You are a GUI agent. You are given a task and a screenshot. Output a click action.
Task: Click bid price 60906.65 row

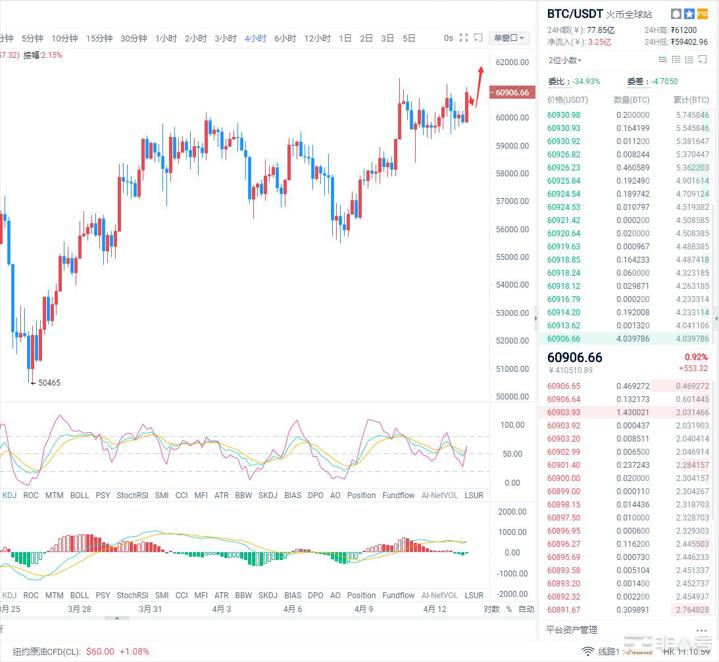coord(628,386)
